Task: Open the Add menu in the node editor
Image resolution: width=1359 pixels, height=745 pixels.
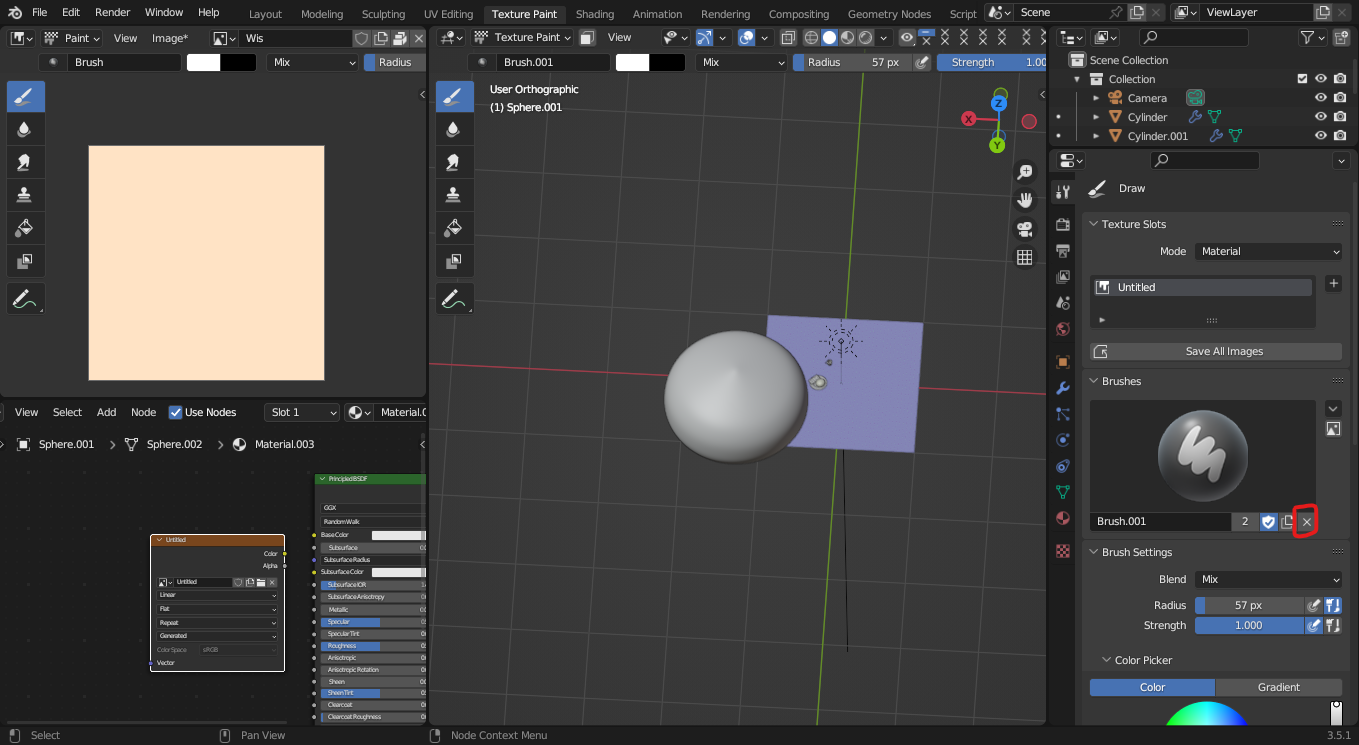Action: click(107, 412)
